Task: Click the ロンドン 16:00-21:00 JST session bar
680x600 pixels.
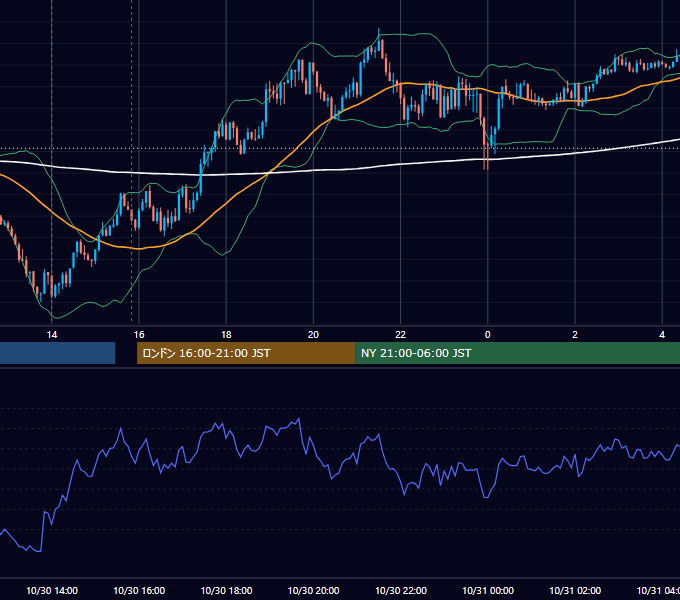Action: pyautogui.click(x=246, y=353)
